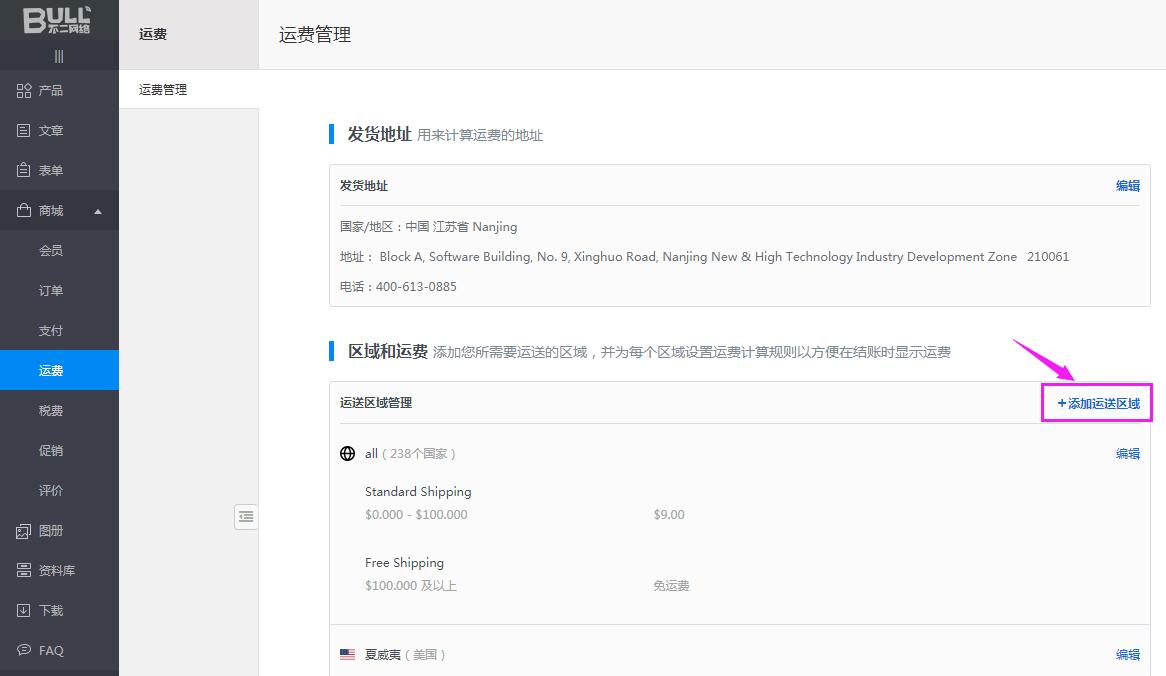1166x676 pixels.
Task: Select the 表单 forms clipboard icon
Action: point(24,171)
